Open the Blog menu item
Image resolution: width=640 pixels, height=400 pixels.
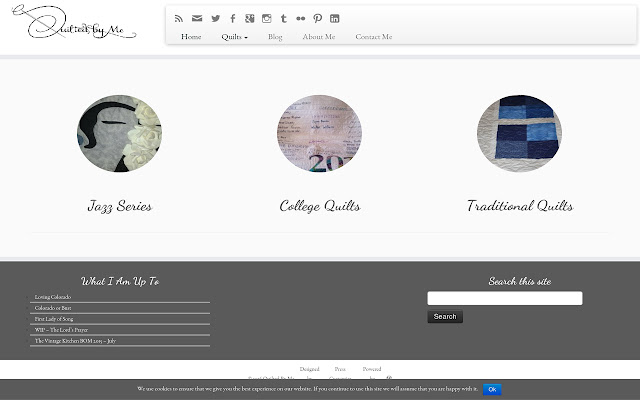pyautogui.click(x=275, y=37)
